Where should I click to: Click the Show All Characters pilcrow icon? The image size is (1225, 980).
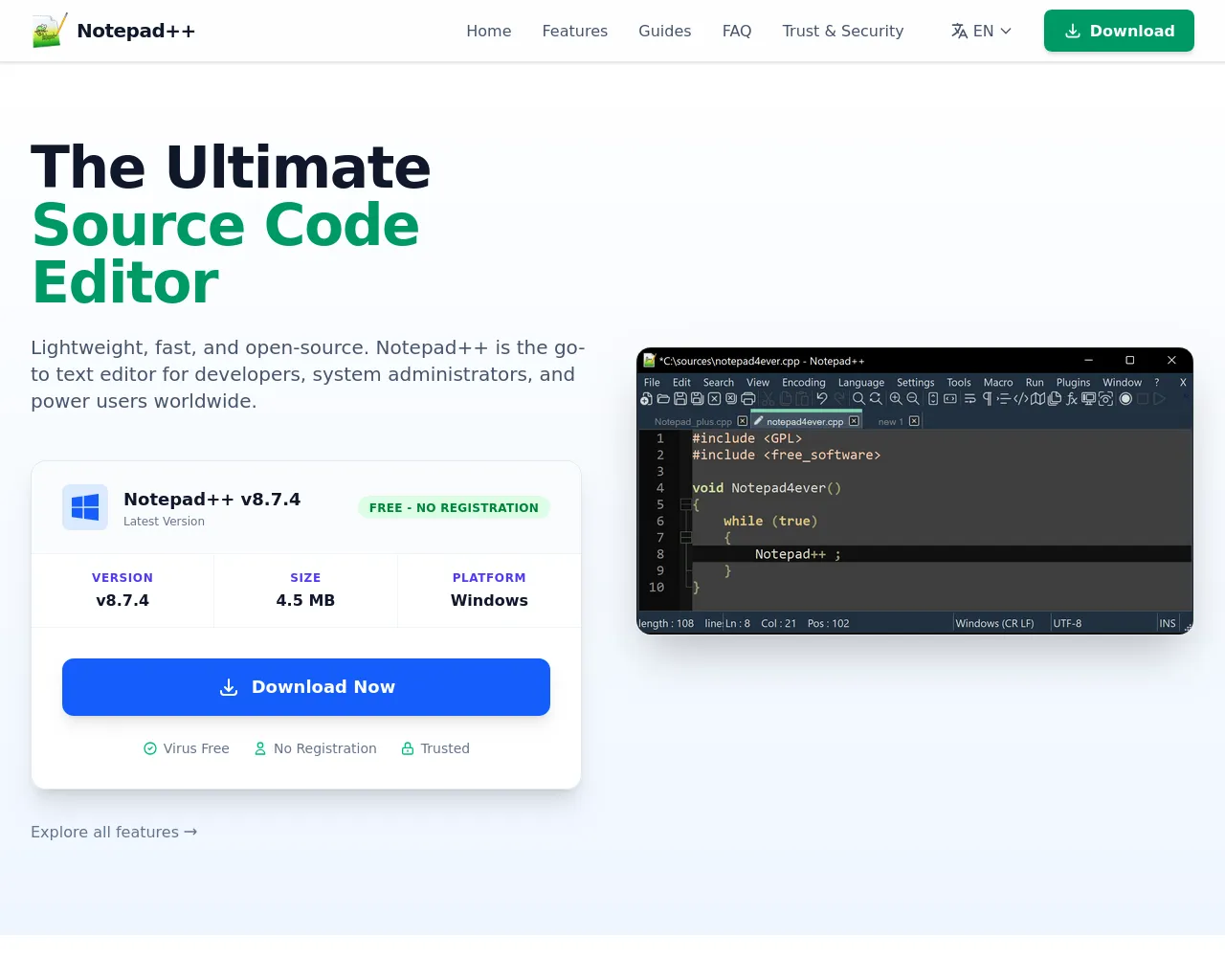987,399
